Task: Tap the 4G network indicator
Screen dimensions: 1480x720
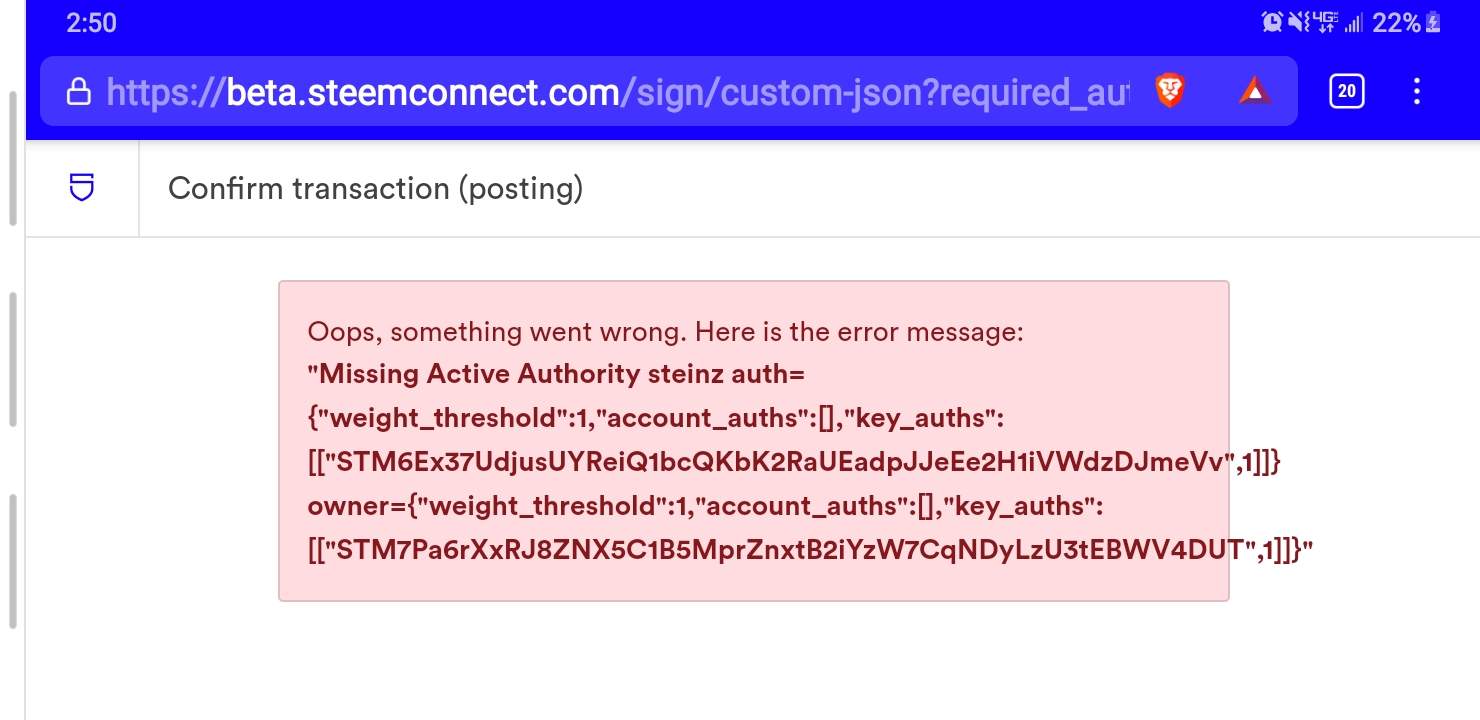Action: coord(1325,22)
